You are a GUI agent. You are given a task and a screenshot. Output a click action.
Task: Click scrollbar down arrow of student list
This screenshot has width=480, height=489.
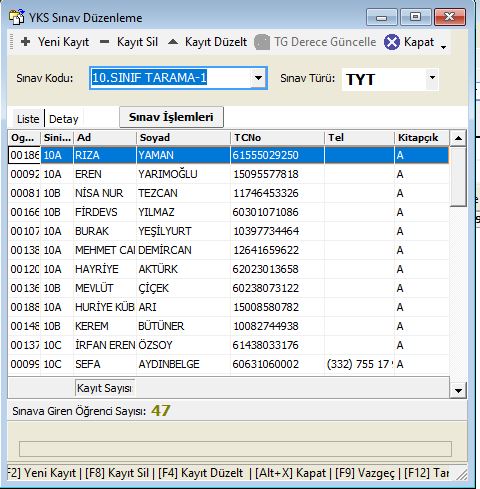(458, 390)
